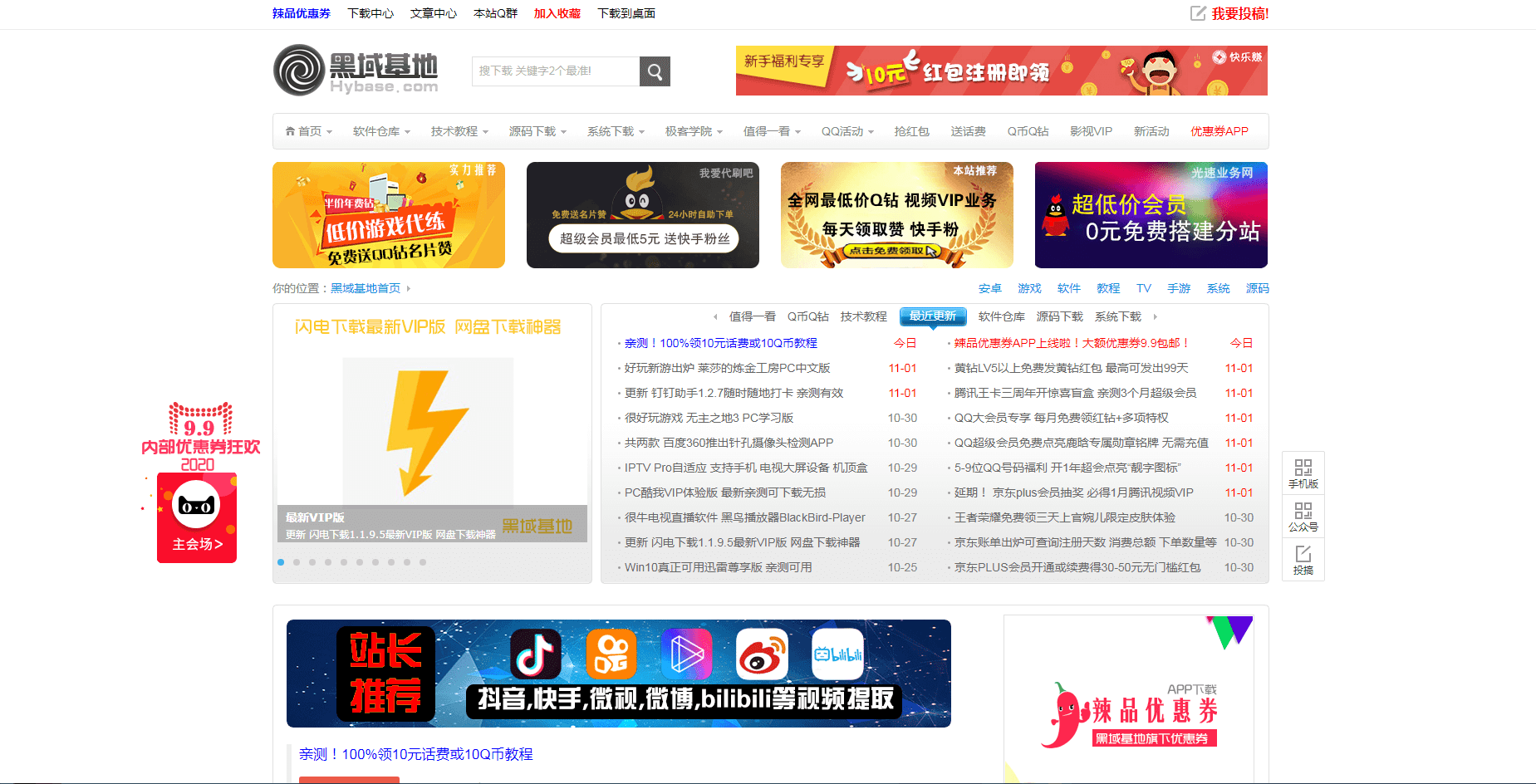Image resolution: width=1536 pixels, height=784 pixels.
Task: Click the search magnifier icon
Action: click(654, 71)
